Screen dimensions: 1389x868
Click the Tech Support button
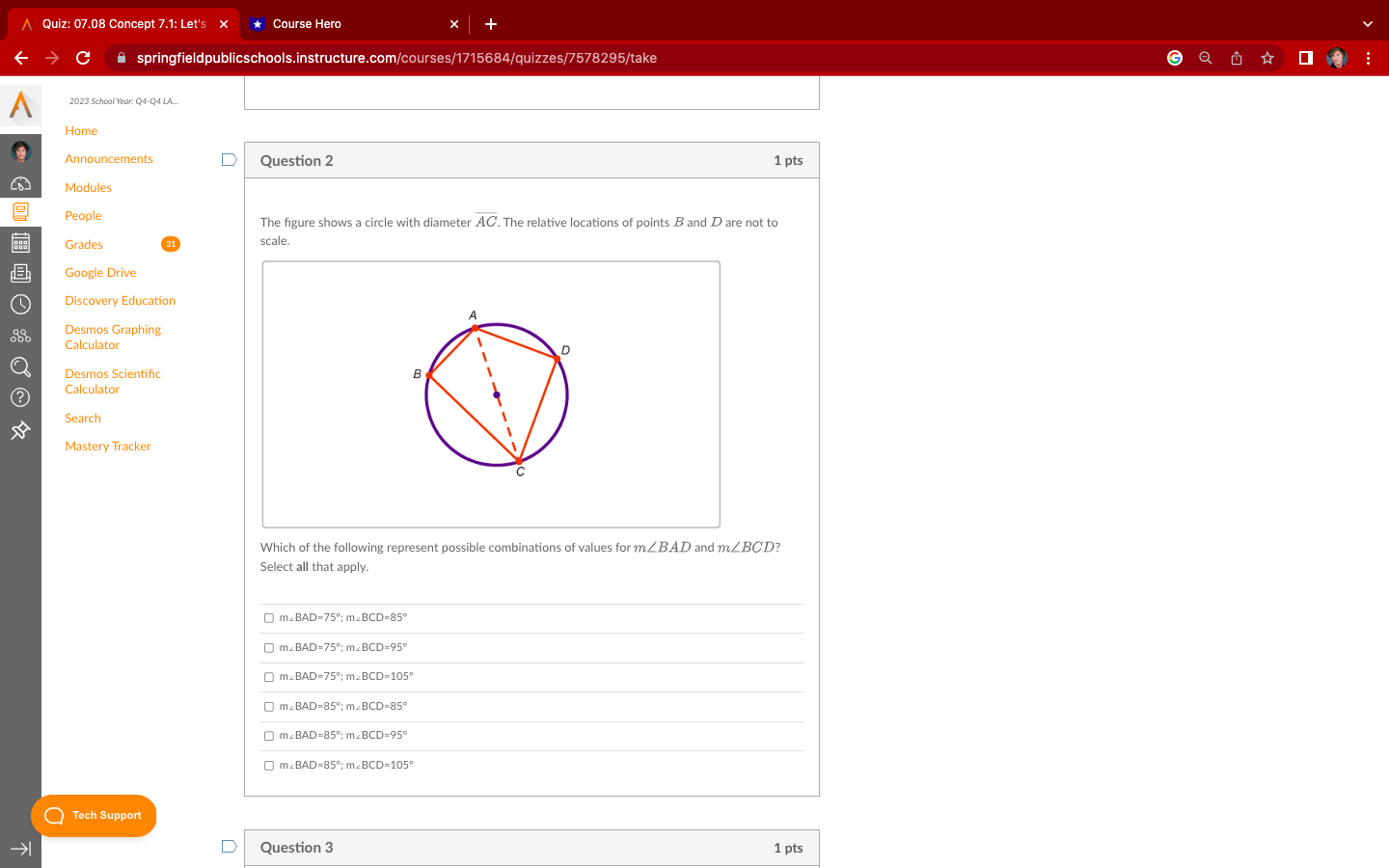94,816
